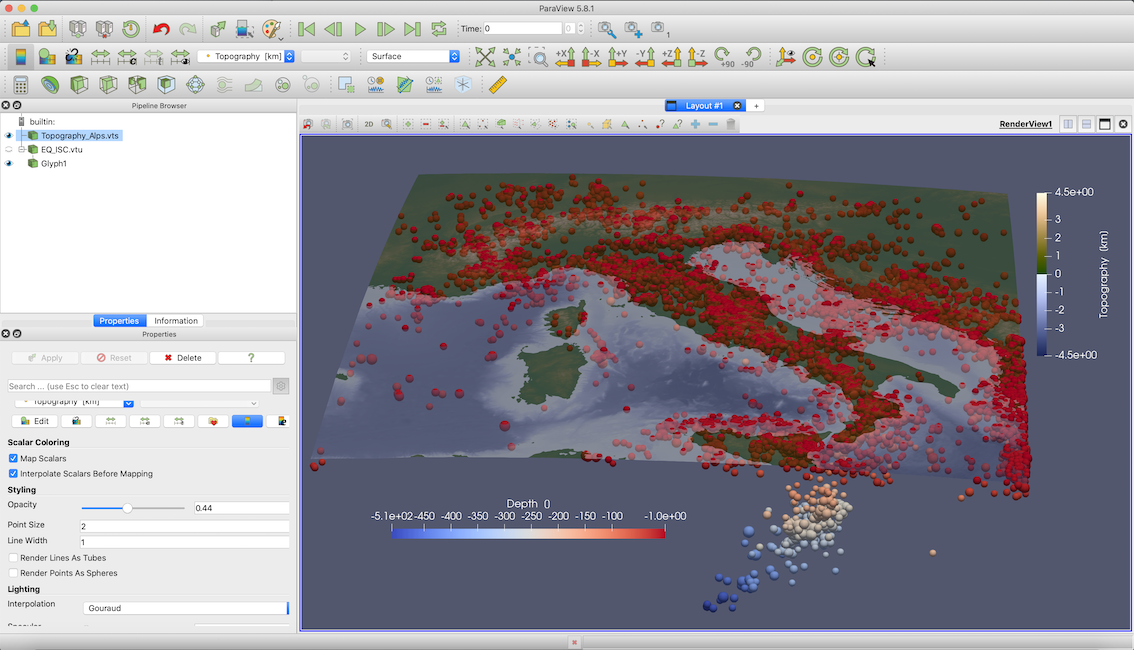Step the time index spinner
The height and width of the screenshot is (650, 1134).
point(580,28)
